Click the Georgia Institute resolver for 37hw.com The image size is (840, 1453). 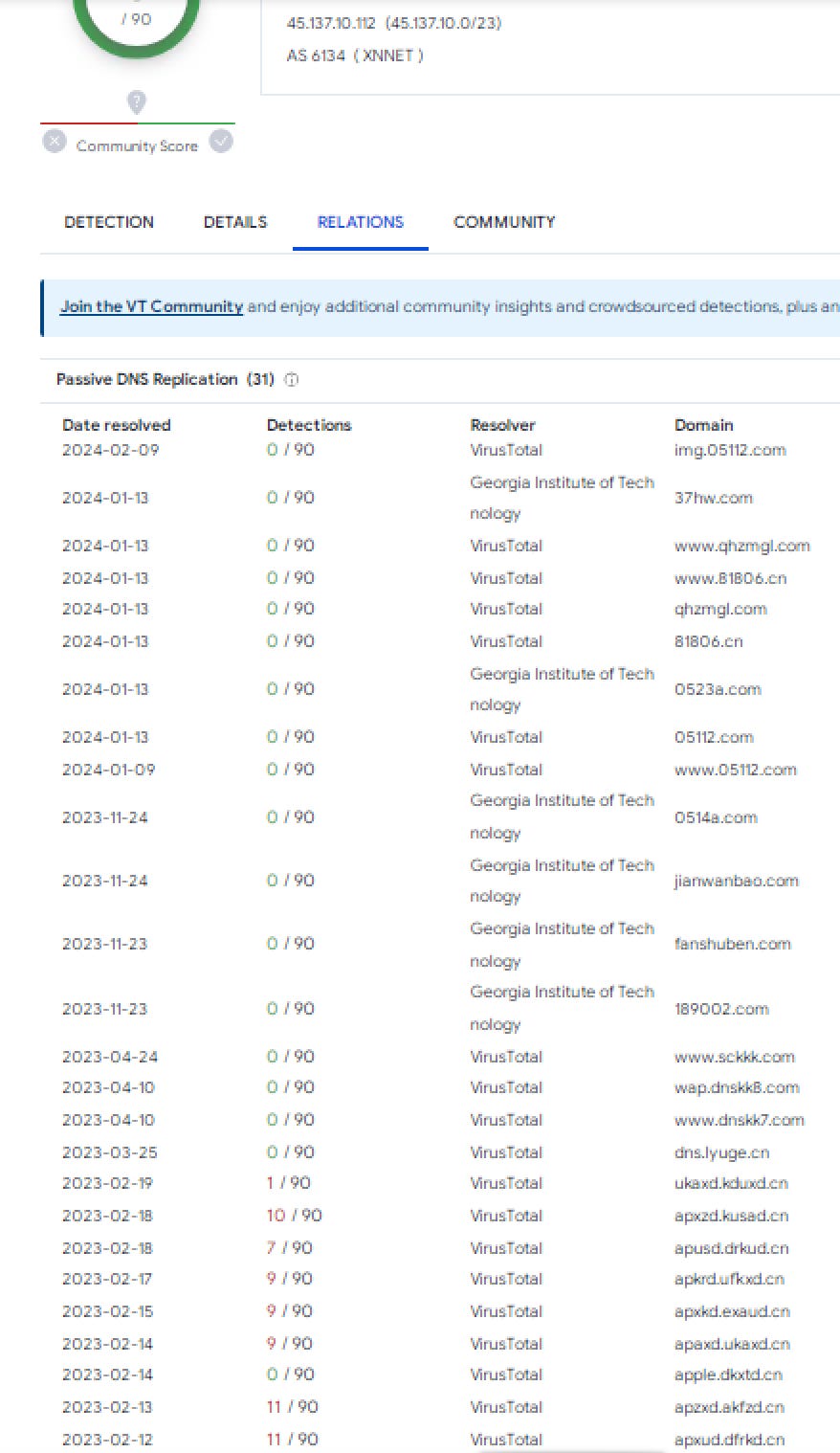coord(562,498)
